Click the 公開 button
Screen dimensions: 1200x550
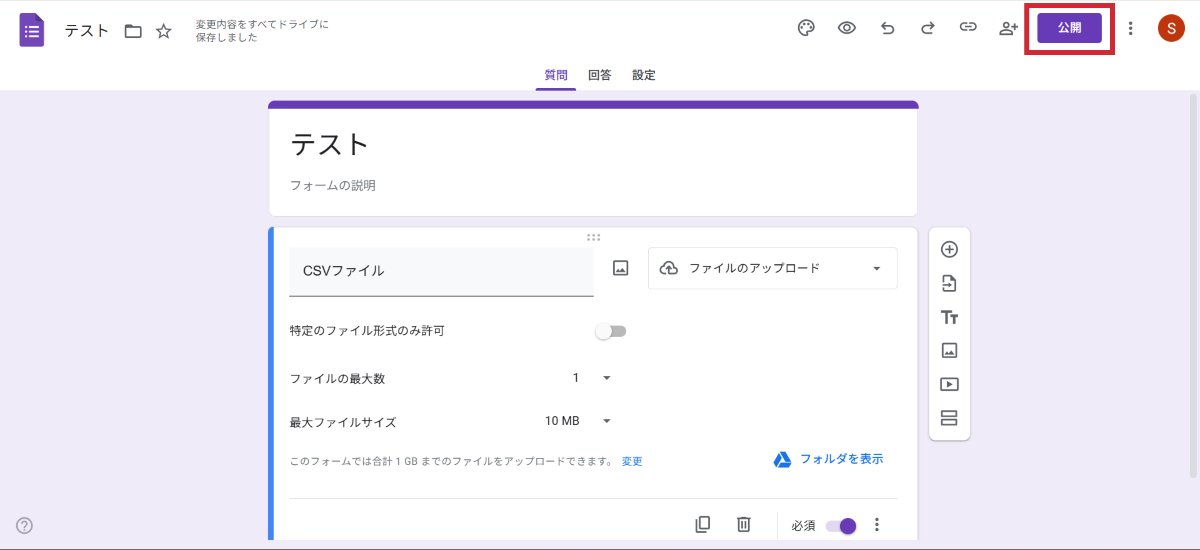[1069, 28]
